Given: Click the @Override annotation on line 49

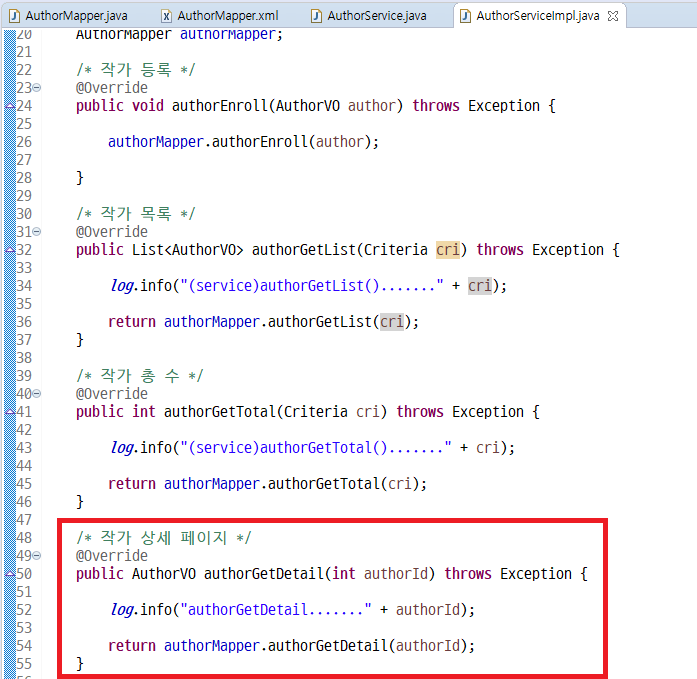Looking at the screenshot, I should click(x=112, y=555).
